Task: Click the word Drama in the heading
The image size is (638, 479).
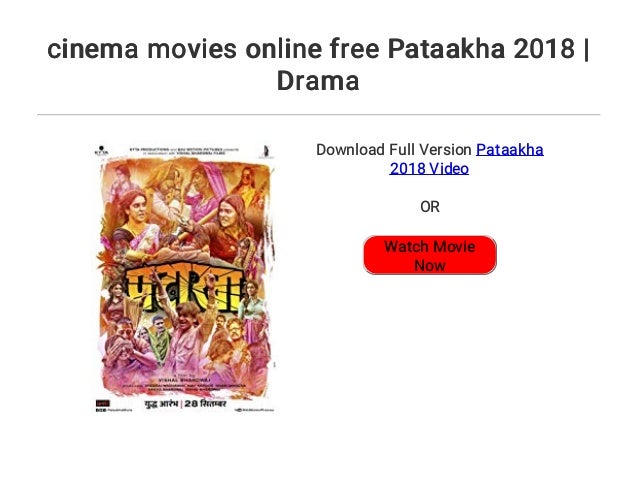Action: 318,81
